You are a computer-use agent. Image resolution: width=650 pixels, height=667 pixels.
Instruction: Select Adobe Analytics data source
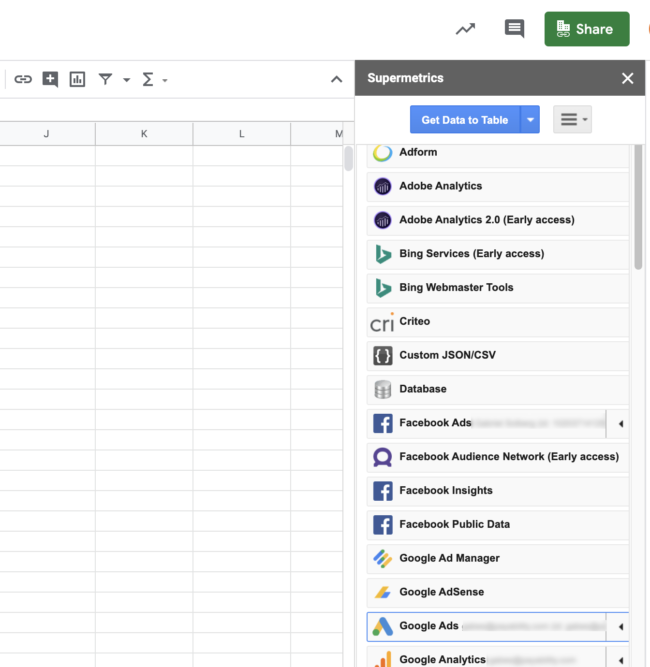(498, 186)
